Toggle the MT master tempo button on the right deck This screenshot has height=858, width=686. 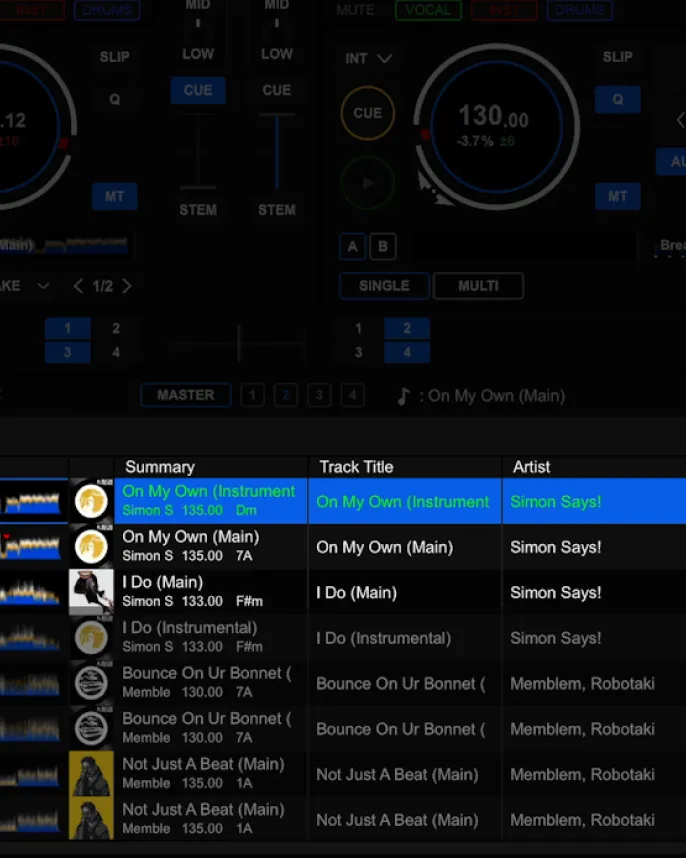tap(617, 196)
